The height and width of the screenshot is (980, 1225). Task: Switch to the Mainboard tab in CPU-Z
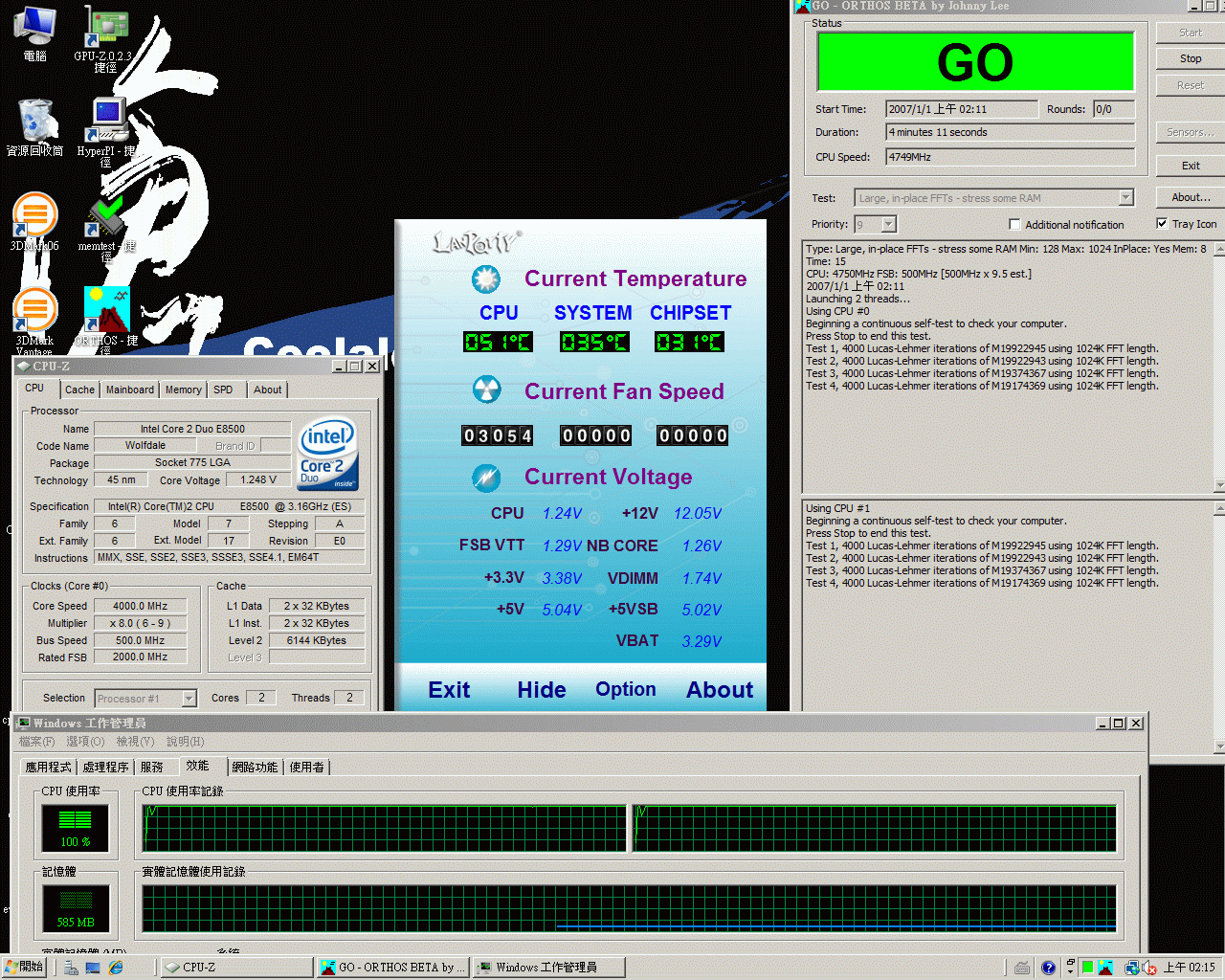(130, 390)
